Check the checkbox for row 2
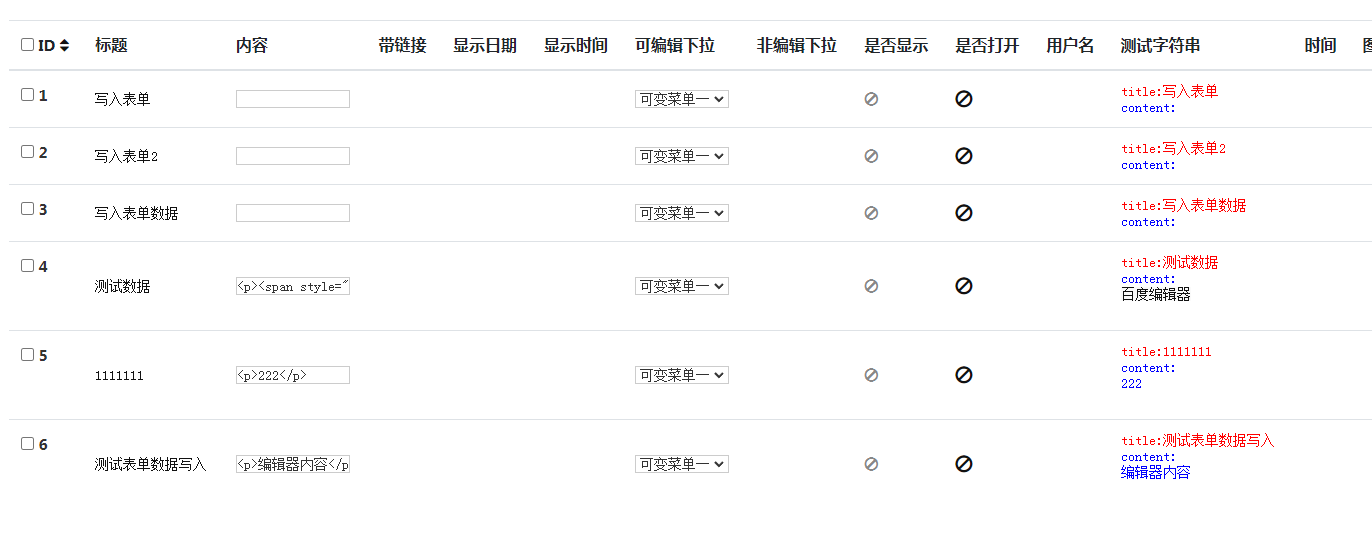This screenshot has width=1372, height=540. click(27, 152)
